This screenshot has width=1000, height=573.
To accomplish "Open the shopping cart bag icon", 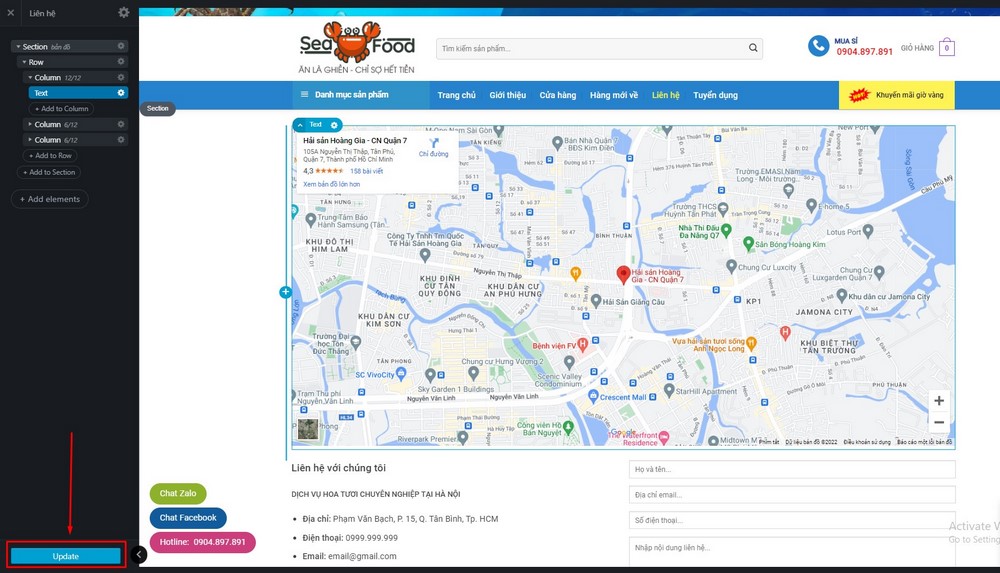I will (947, 47).
